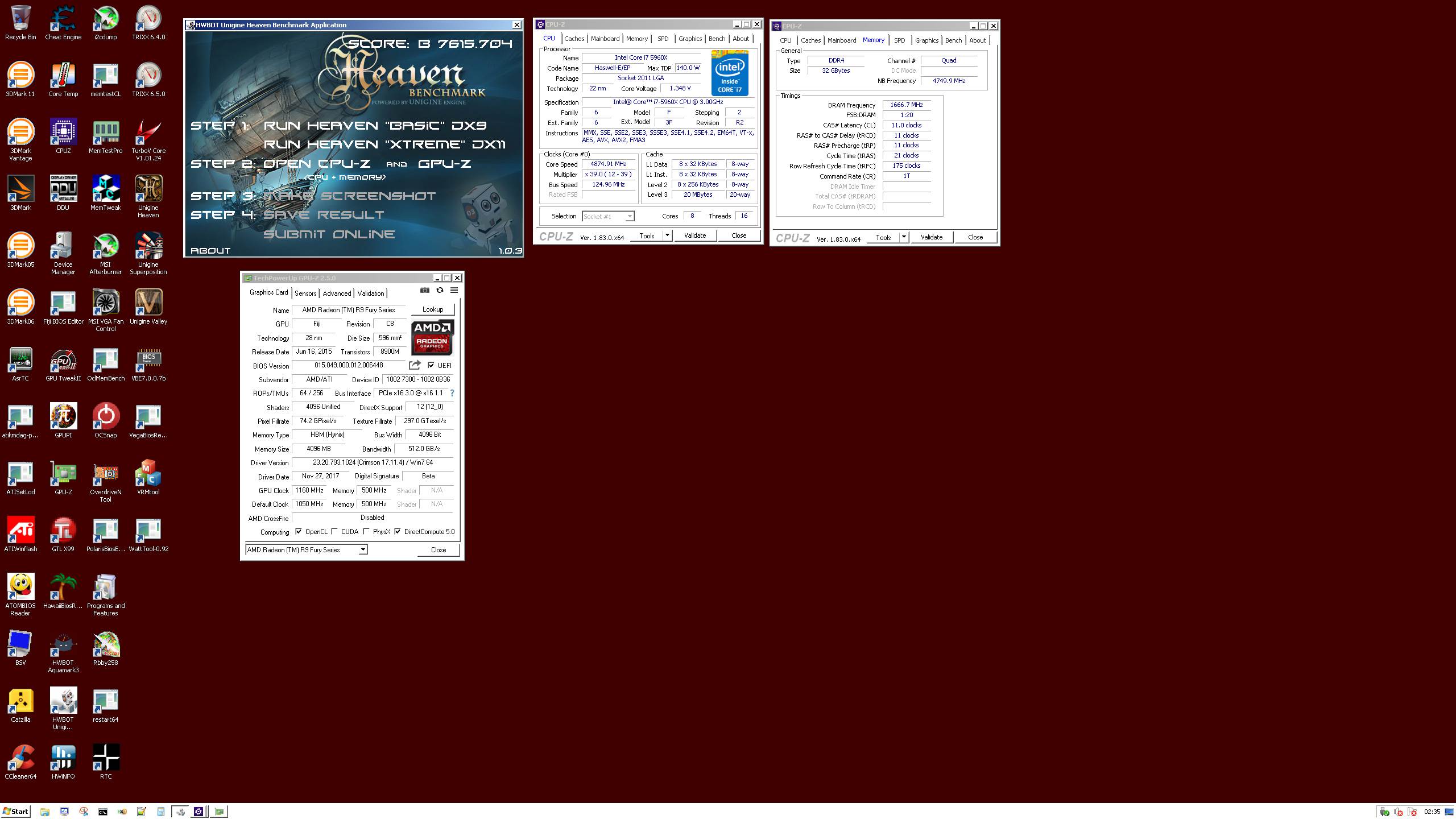
Task: Toggle the OpenCL checkbox
Action: (x=299, y=532)
